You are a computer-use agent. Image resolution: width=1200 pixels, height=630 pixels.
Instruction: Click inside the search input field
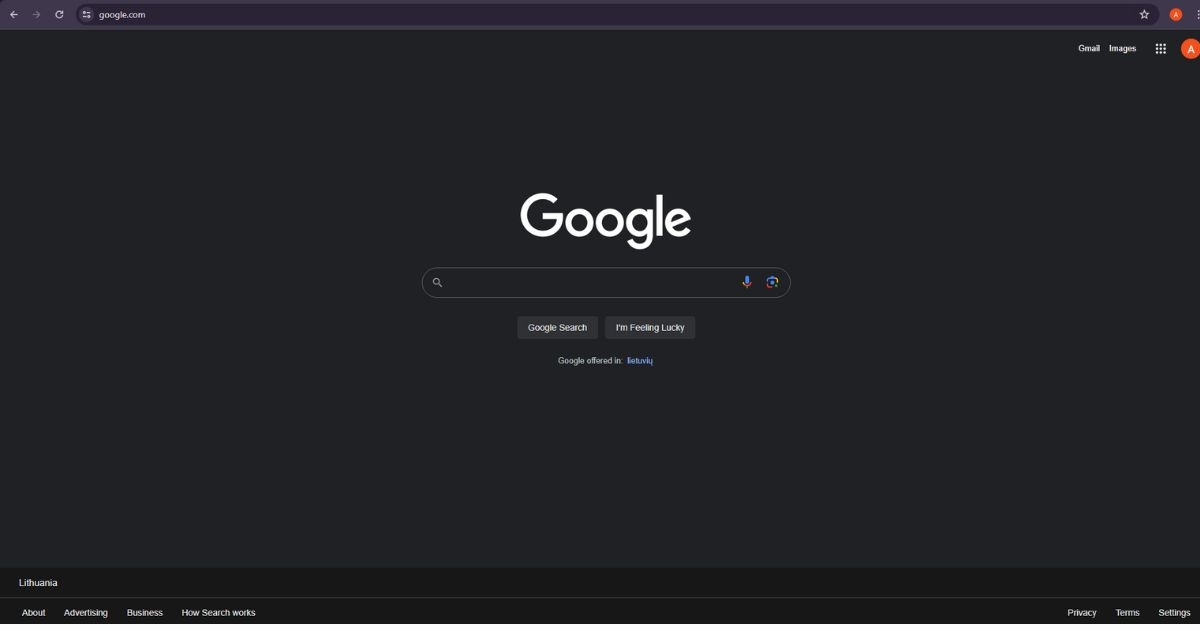[x=590, y=282]
